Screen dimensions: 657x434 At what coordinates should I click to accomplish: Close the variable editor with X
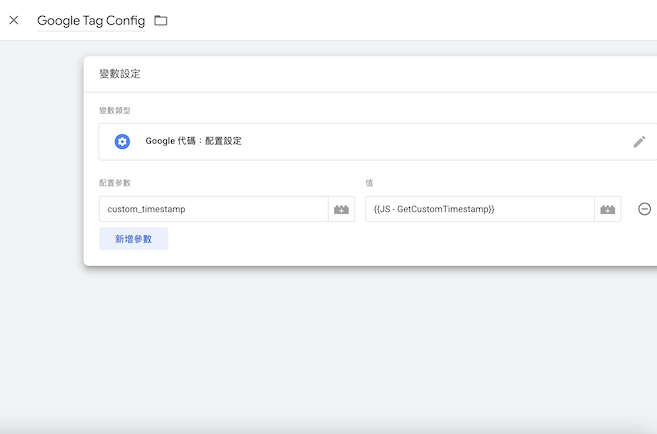point(14,20)
